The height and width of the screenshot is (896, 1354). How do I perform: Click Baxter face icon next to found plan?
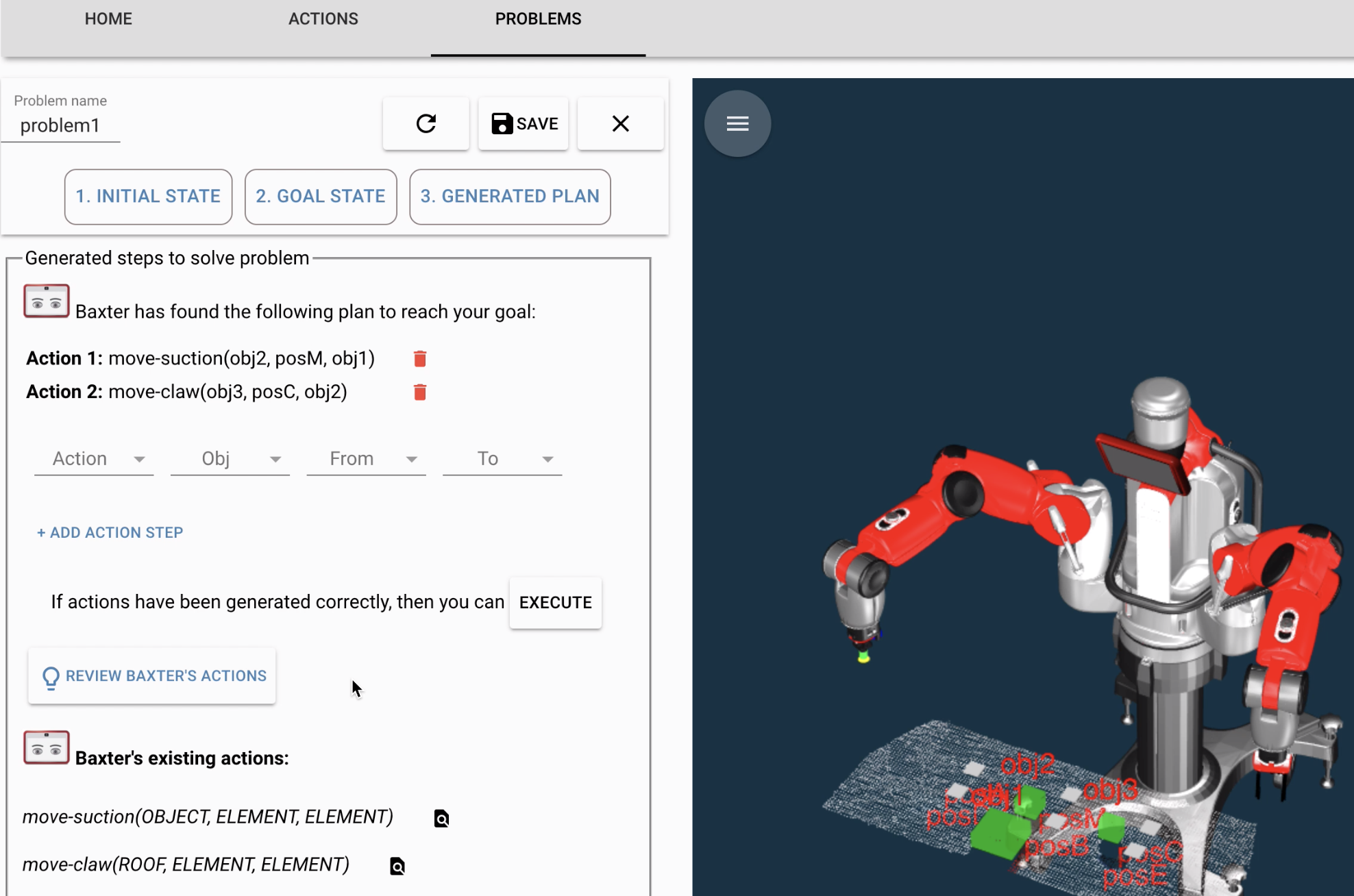coord(47,301)
